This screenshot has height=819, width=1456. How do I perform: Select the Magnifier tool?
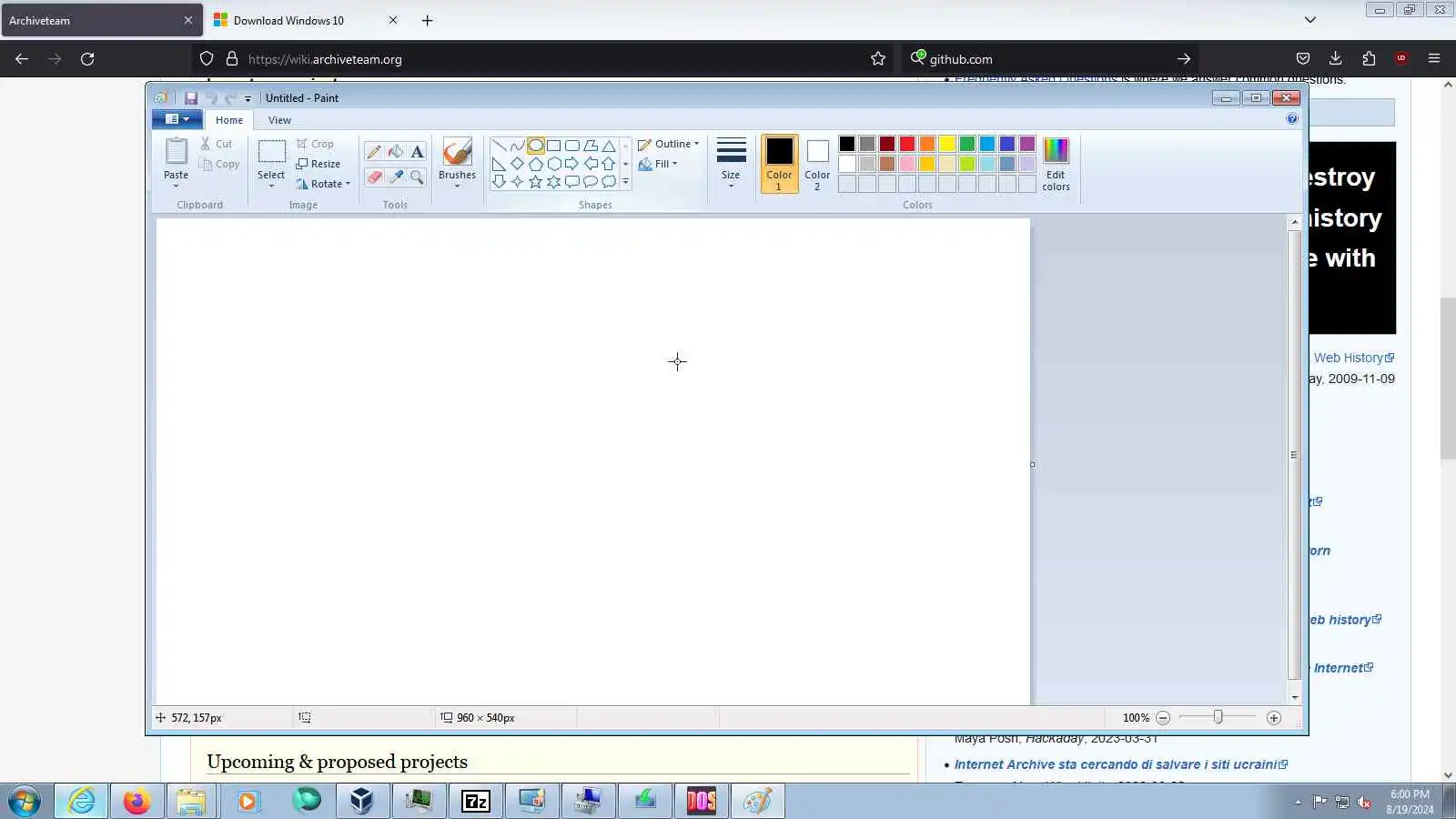[417, 177]
